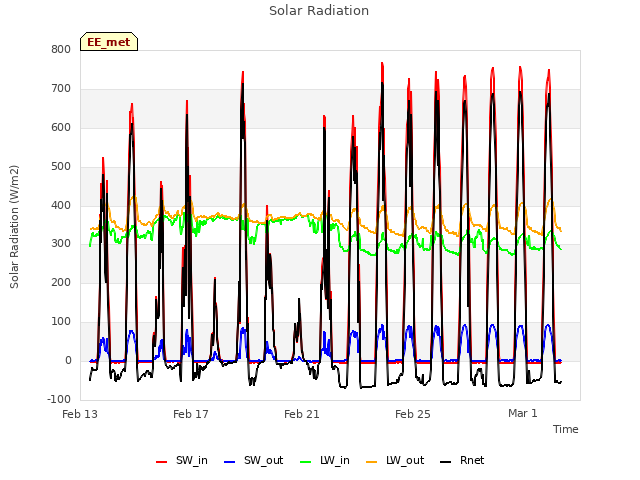Click the Mar 1 x-axis tick label
The image size is (640, 480).
tap(522, 413)
